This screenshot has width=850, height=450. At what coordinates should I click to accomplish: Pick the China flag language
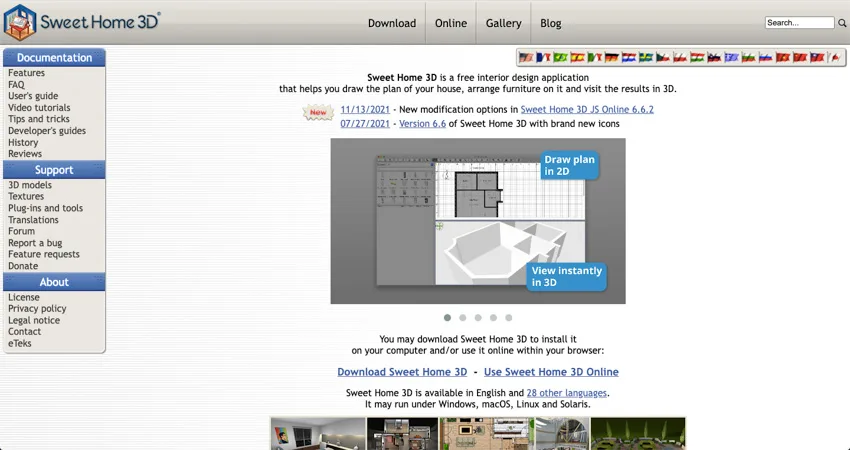(800, 57)
